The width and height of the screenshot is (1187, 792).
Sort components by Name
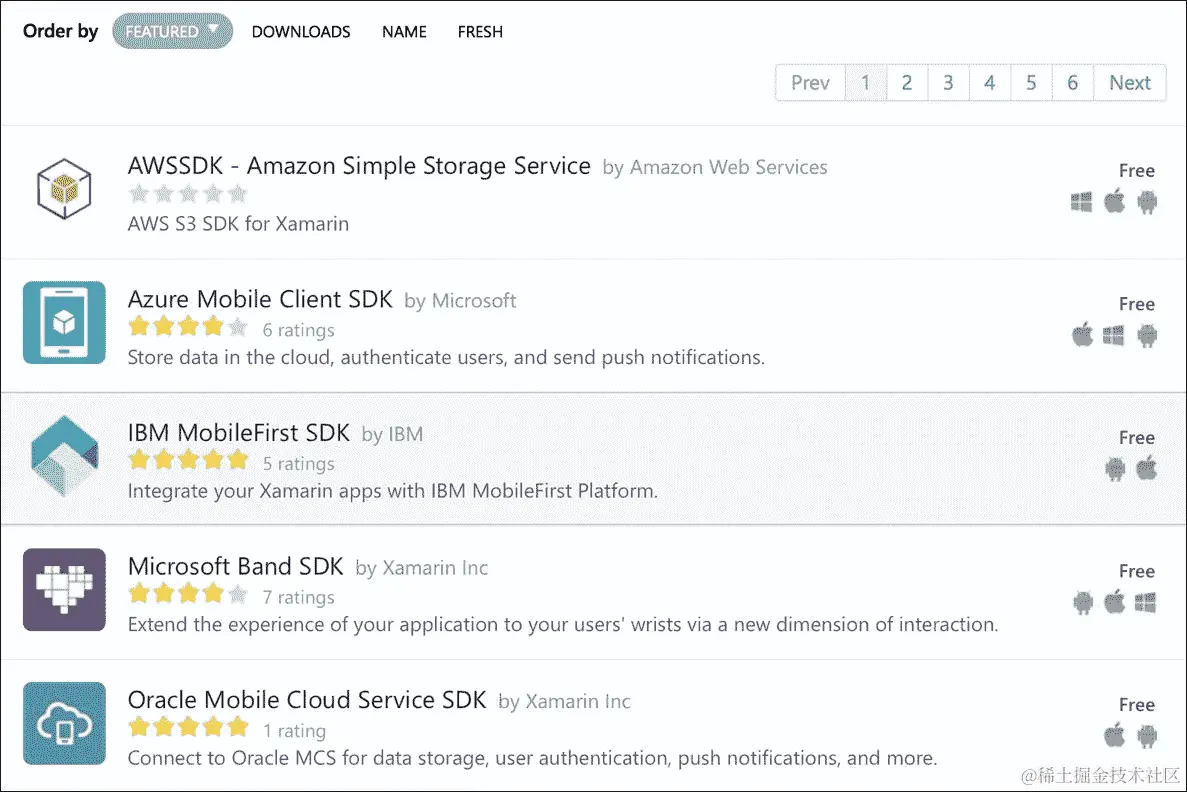click(404, 32)
